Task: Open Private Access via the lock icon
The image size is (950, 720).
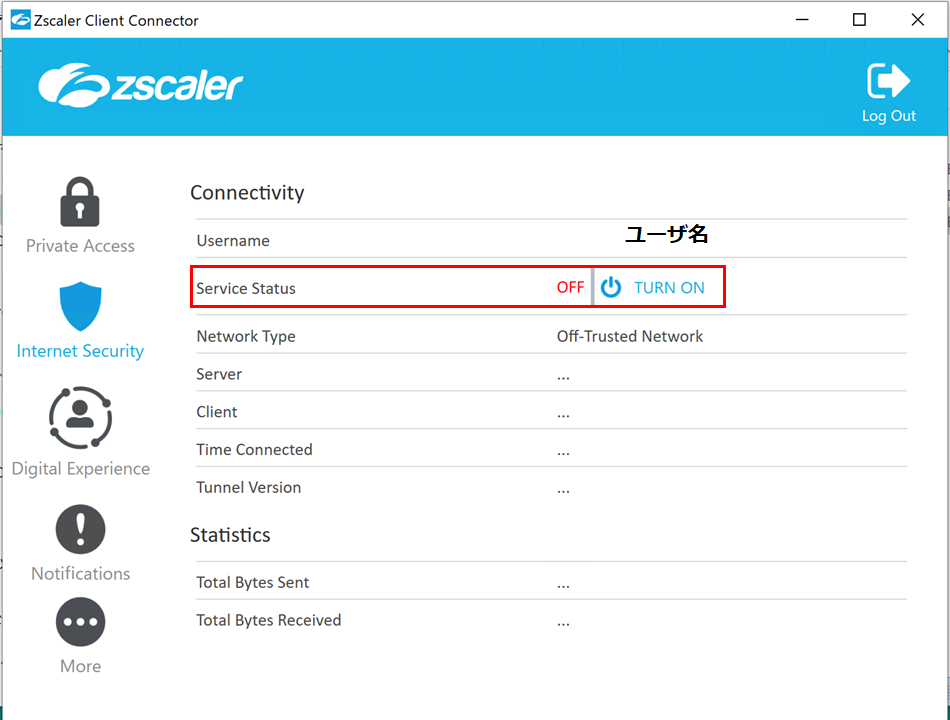Action: coord(80,202)
